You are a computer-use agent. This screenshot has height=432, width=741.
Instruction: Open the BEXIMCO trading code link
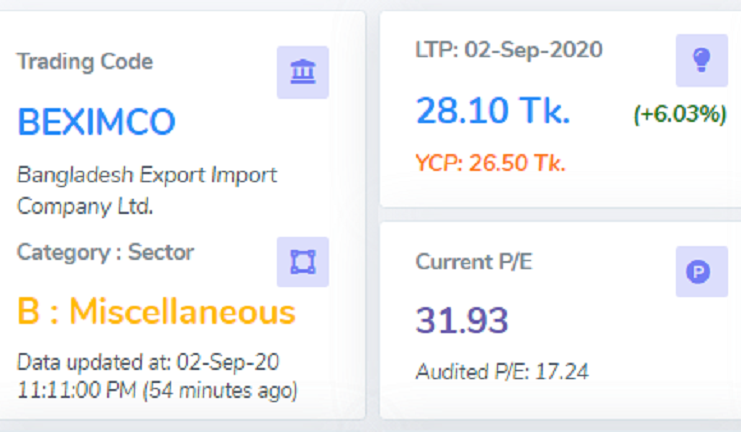pyautogui.click(x=96, y=123)
